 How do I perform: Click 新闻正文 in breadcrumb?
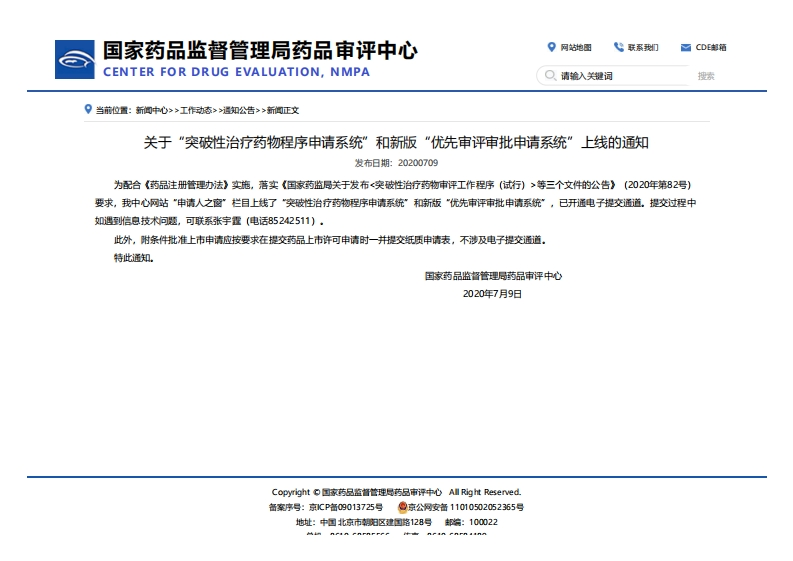click(283, 110)
